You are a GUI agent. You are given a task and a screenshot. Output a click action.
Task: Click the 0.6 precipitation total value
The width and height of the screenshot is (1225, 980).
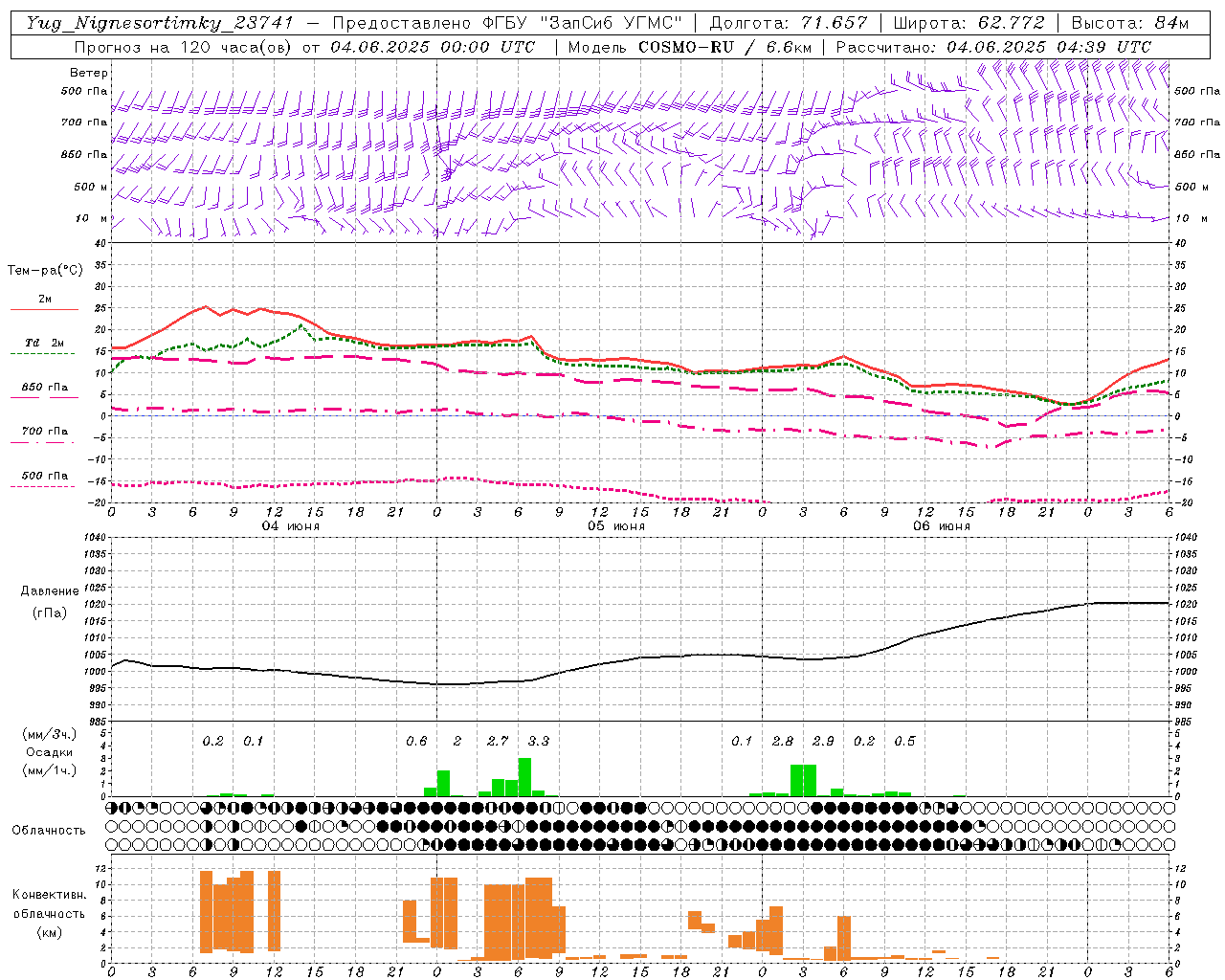click(416, 742)
